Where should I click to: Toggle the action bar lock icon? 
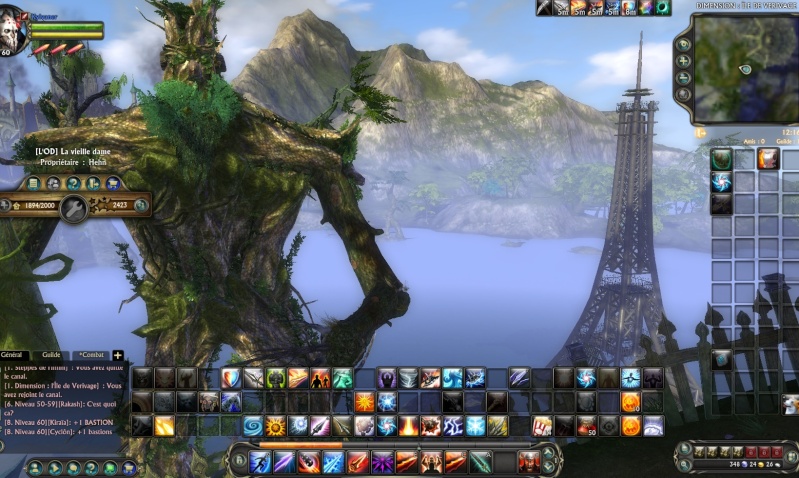240,461
